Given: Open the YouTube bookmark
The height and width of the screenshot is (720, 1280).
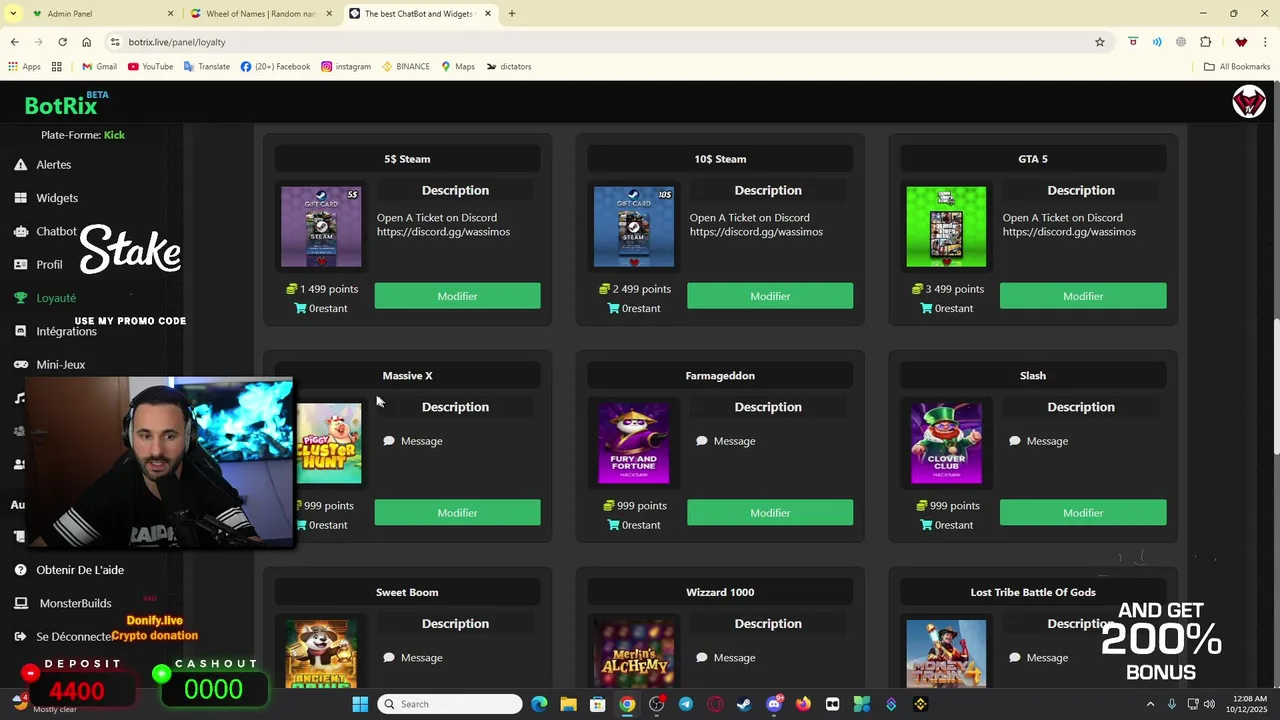Looking at the screenshot, I should (150, 67).
